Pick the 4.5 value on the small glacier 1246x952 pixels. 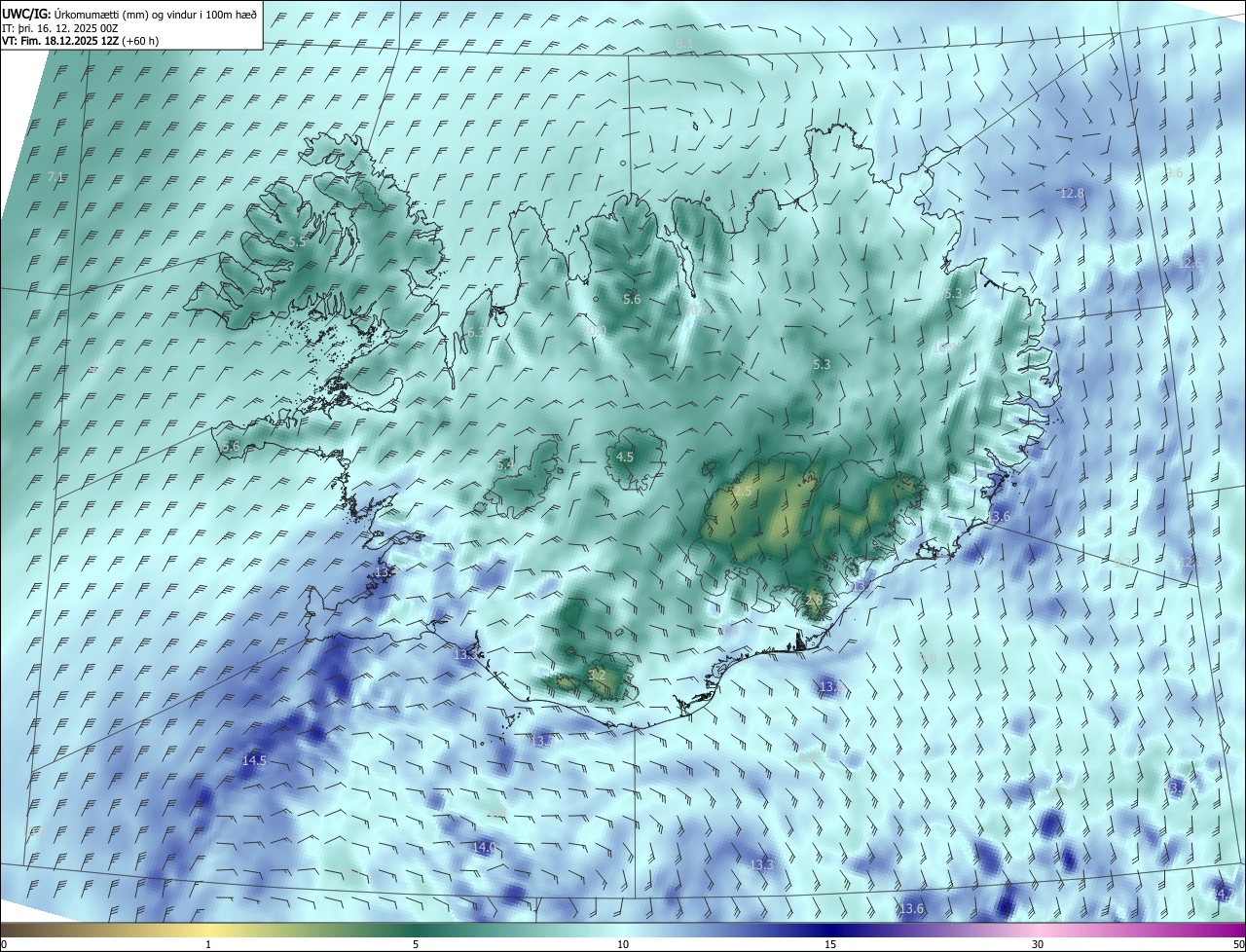(x=625, y=457)
